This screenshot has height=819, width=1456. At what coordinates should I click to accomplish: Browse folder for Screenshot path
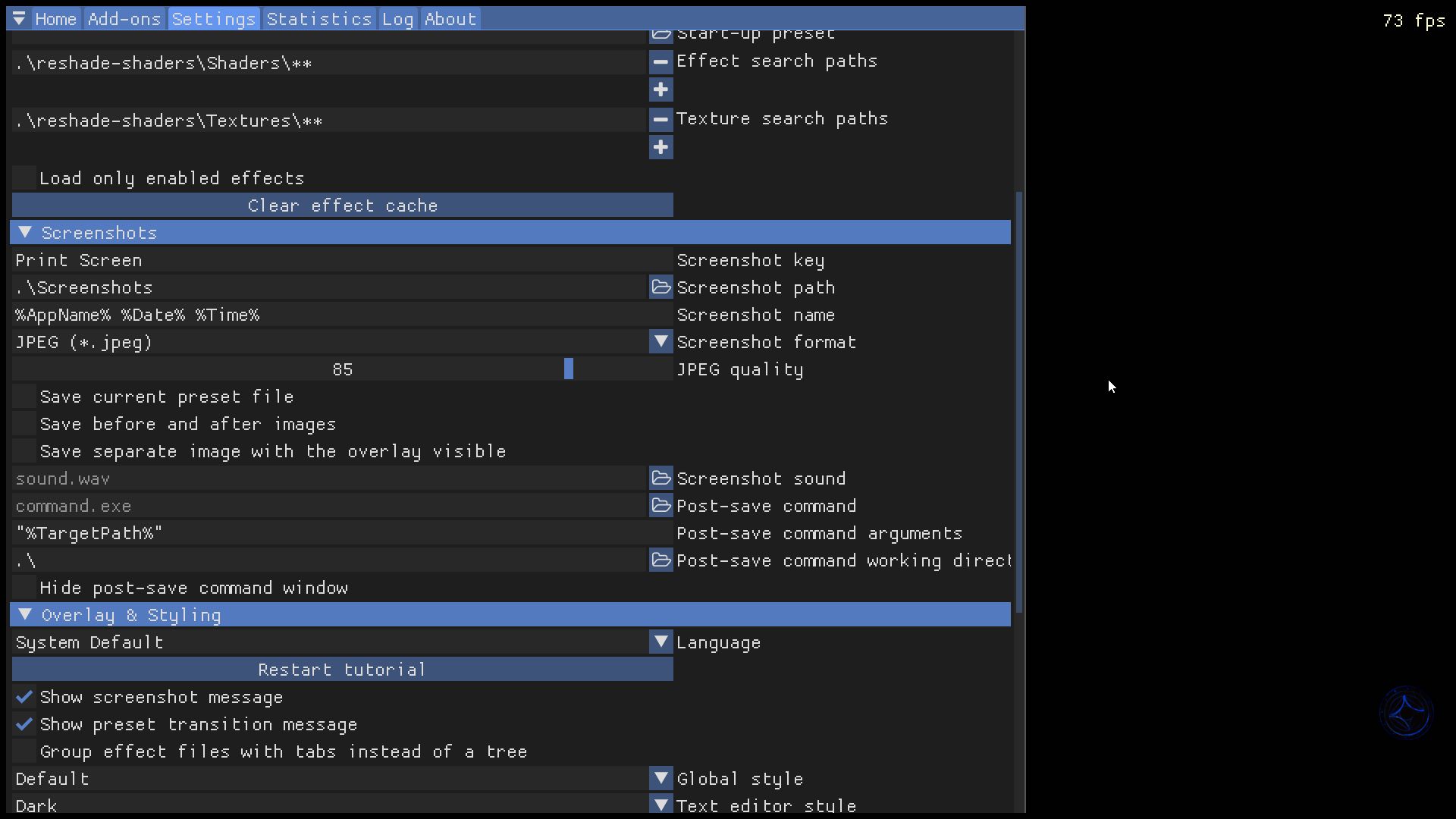point(661,287)
